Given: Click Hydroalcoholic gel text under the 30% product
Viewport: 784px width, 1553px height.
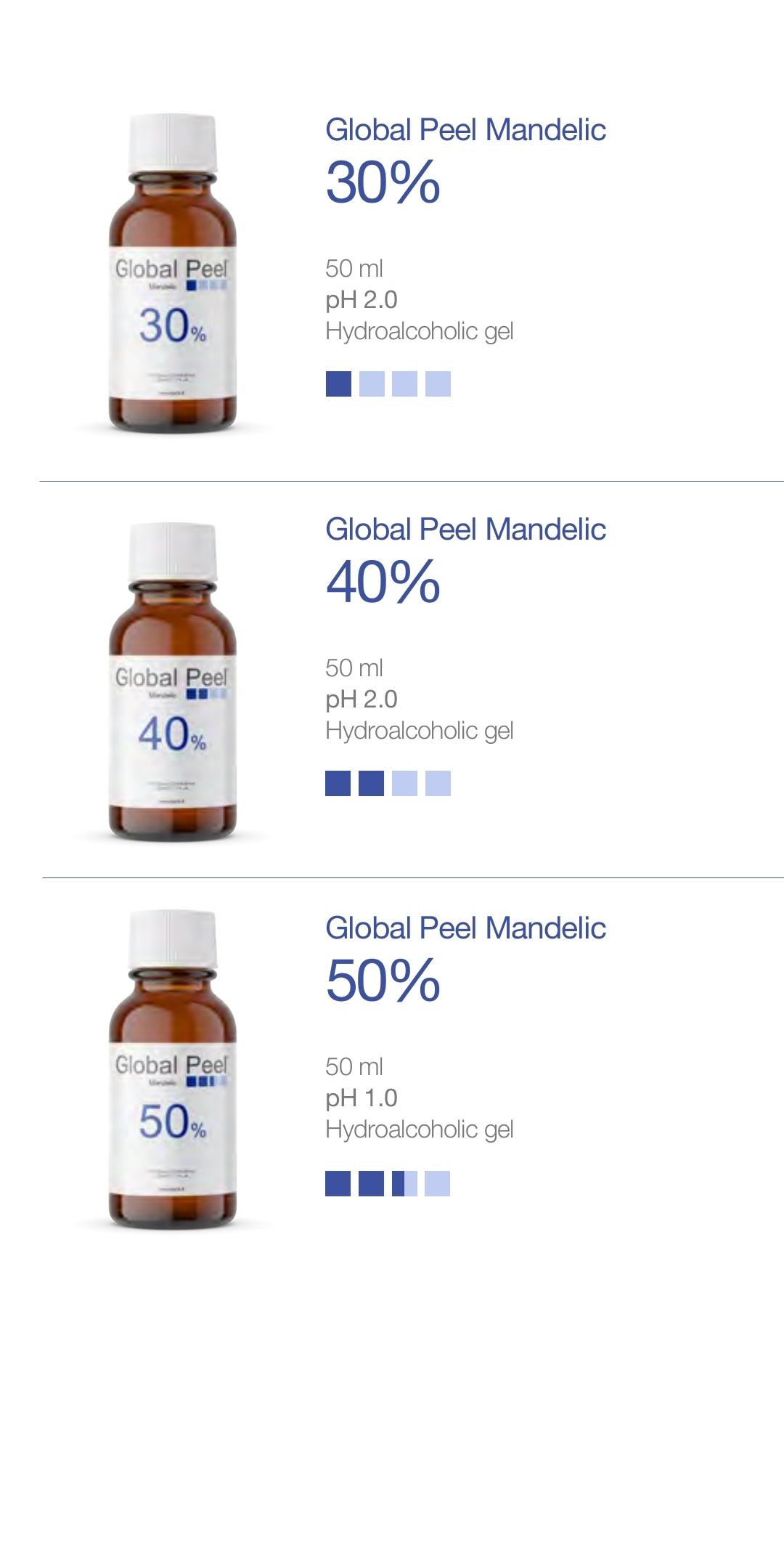Looking at the screenshot, I should (x=419, y=331).
